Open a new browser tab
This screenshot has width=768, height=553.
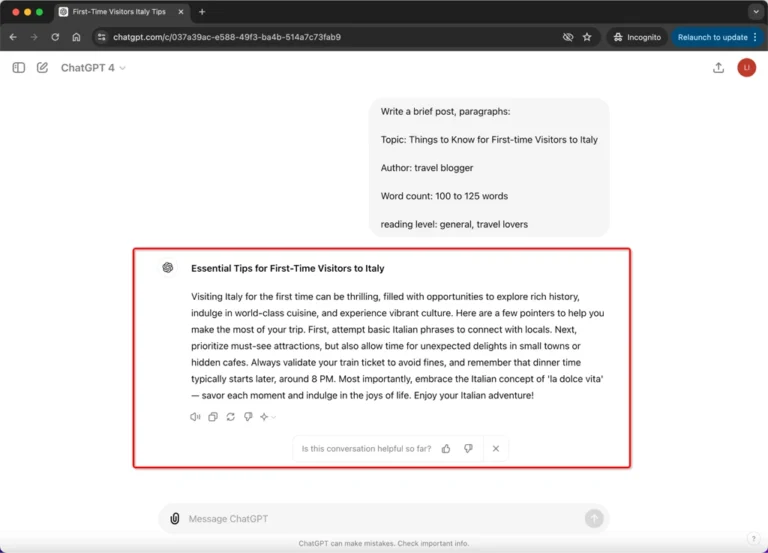tap(202, 12)
